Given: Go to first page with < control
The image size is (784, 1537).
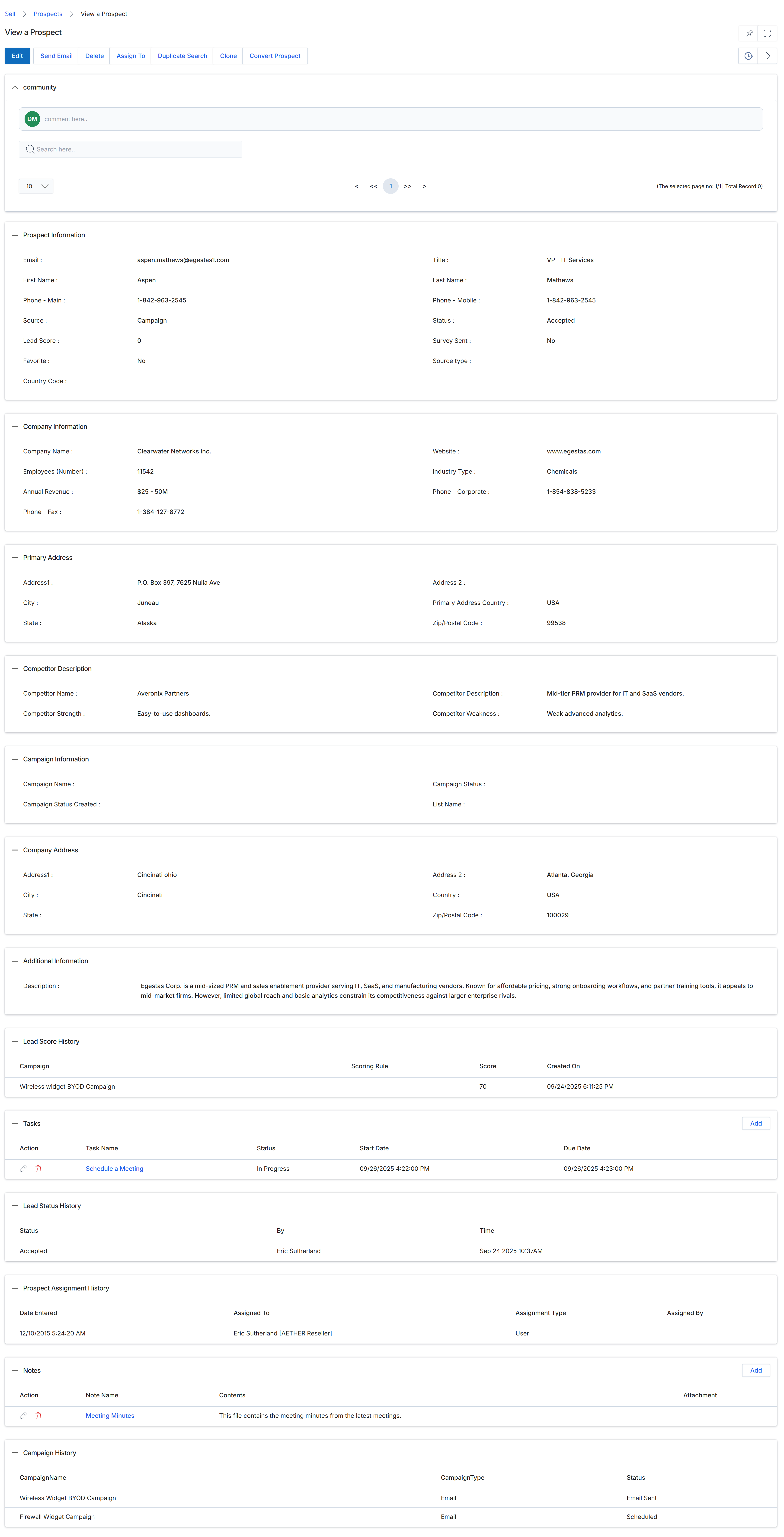Looking at the screenshot, I should tap(357, 186).
